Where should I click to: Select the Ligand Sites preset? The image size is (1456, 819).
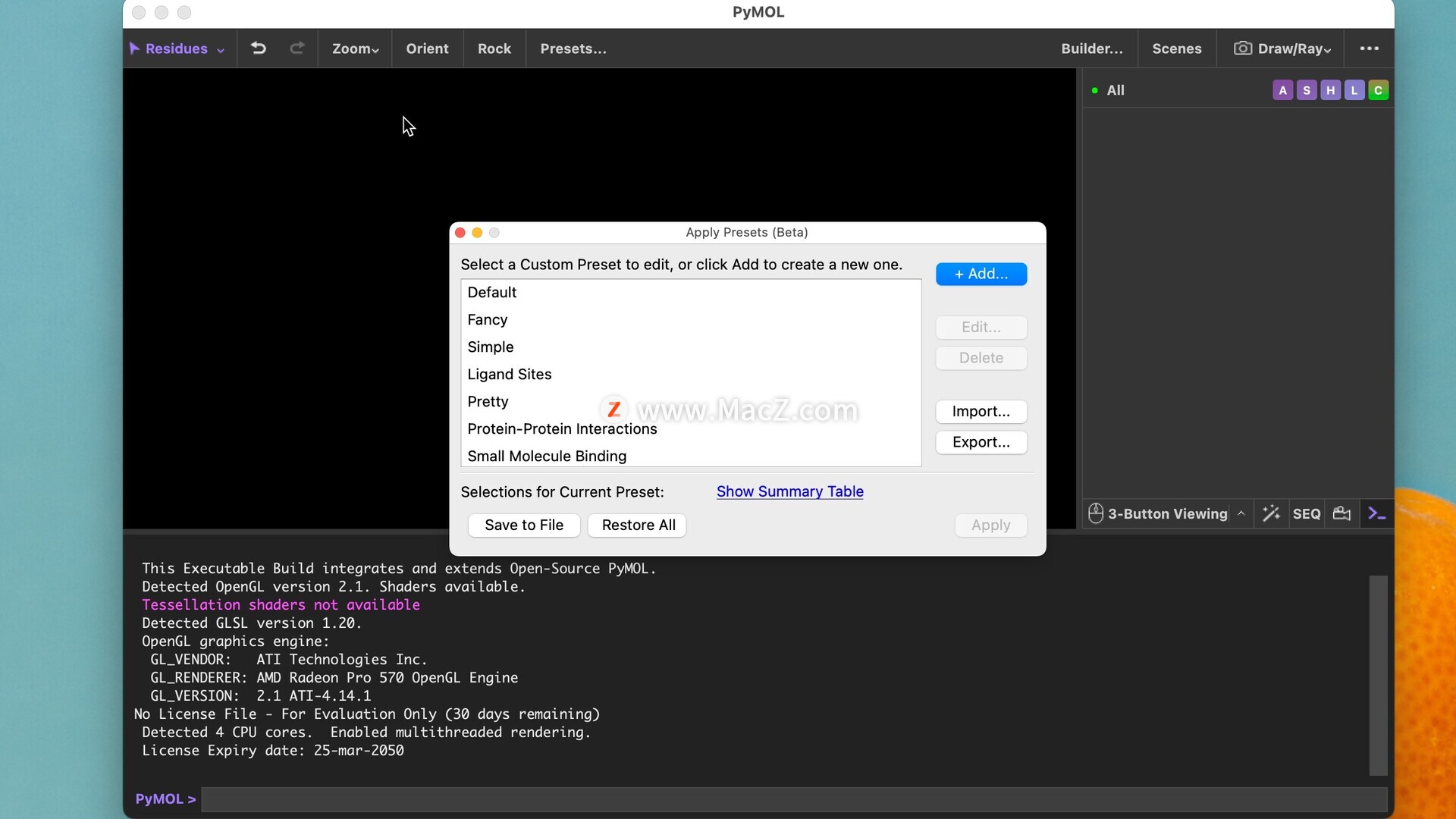pos(691,375)
